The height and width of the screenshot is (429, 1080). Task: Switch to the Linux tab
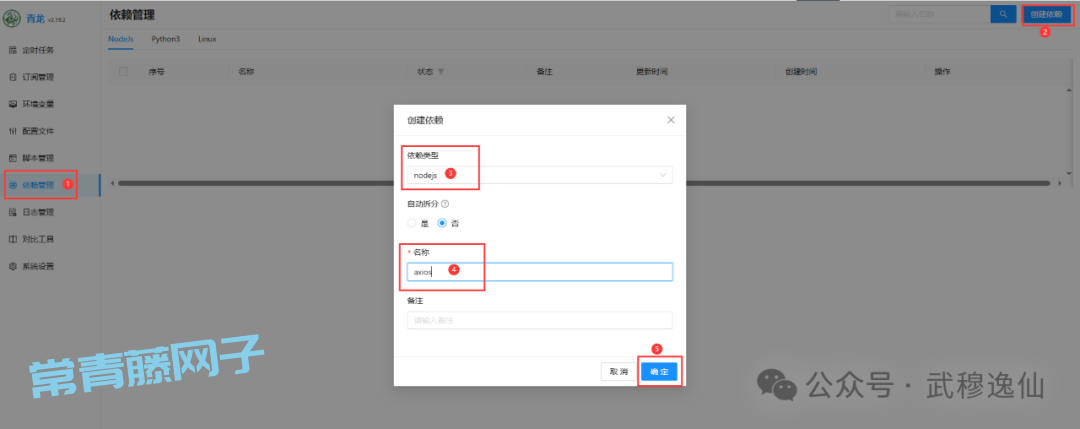coord(207,38)
